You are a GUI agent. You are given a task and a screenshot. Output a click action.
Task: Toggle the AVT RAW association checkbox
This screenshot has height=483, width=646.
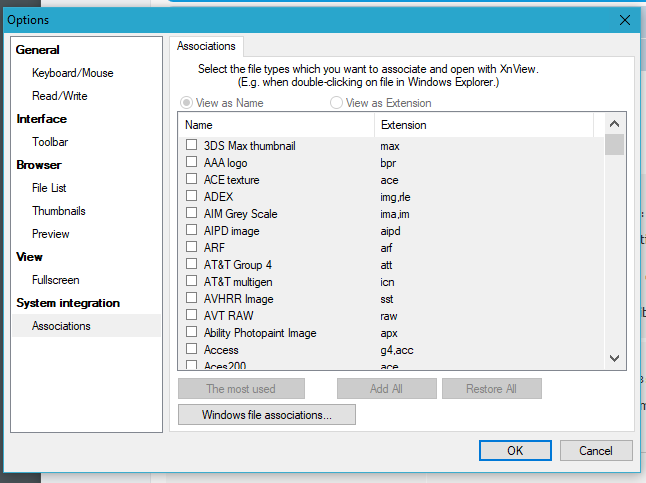[x=191, y=316]
